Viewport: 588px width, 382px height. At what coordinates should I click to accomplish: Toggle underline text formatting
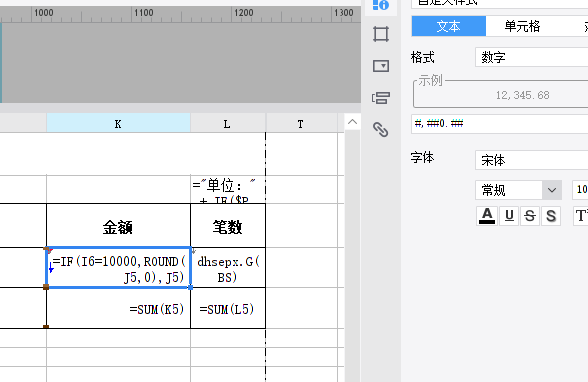point(509,216)
